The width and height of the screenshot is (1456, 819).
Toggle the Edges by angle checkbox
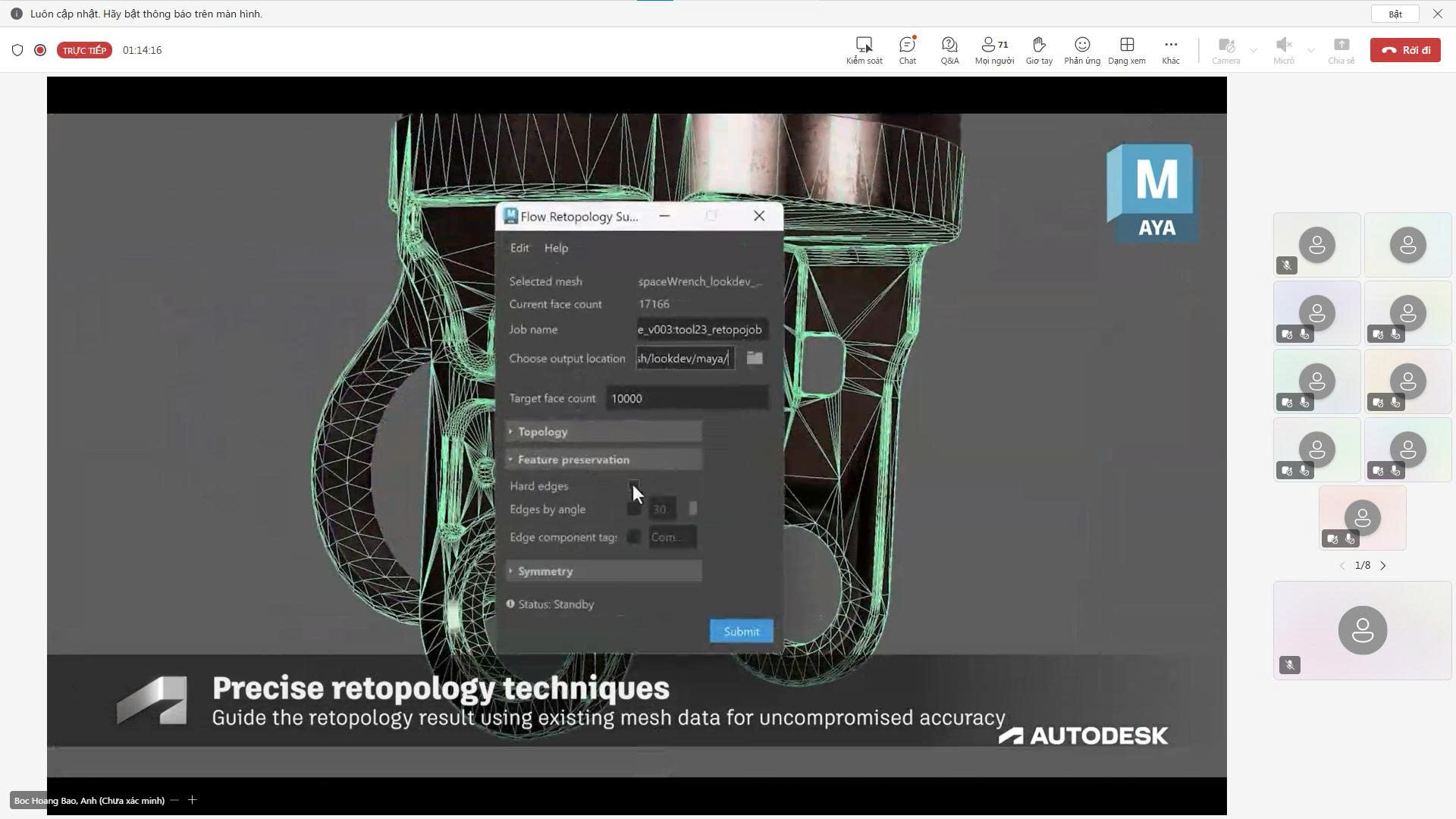(x=634, y=509)
